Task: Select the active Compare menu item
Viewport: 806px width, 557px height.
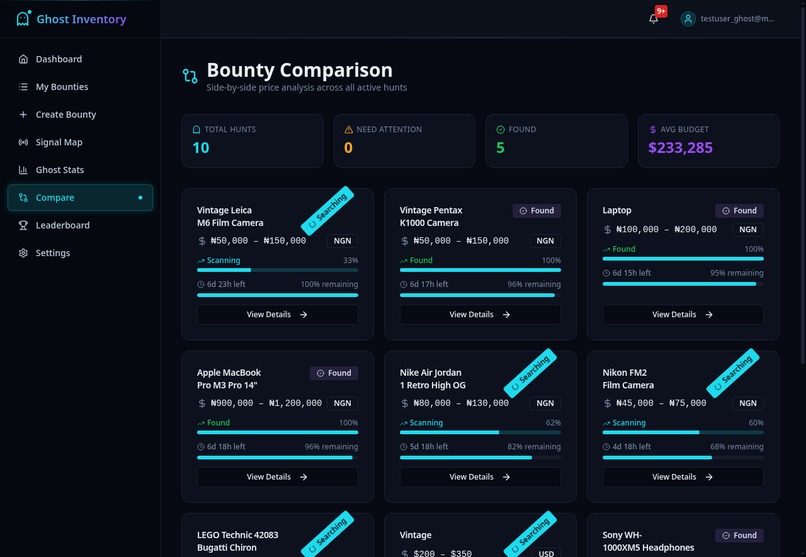Action: [80, 198]
